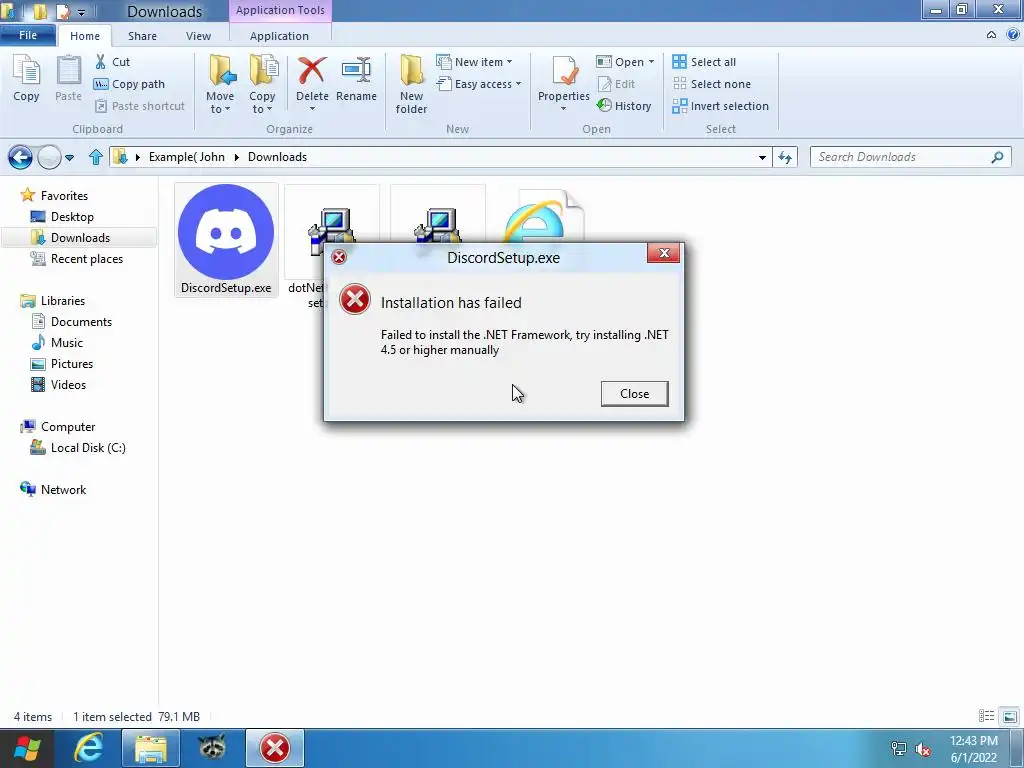Click the Back navigation arrow

click(20, 157)
